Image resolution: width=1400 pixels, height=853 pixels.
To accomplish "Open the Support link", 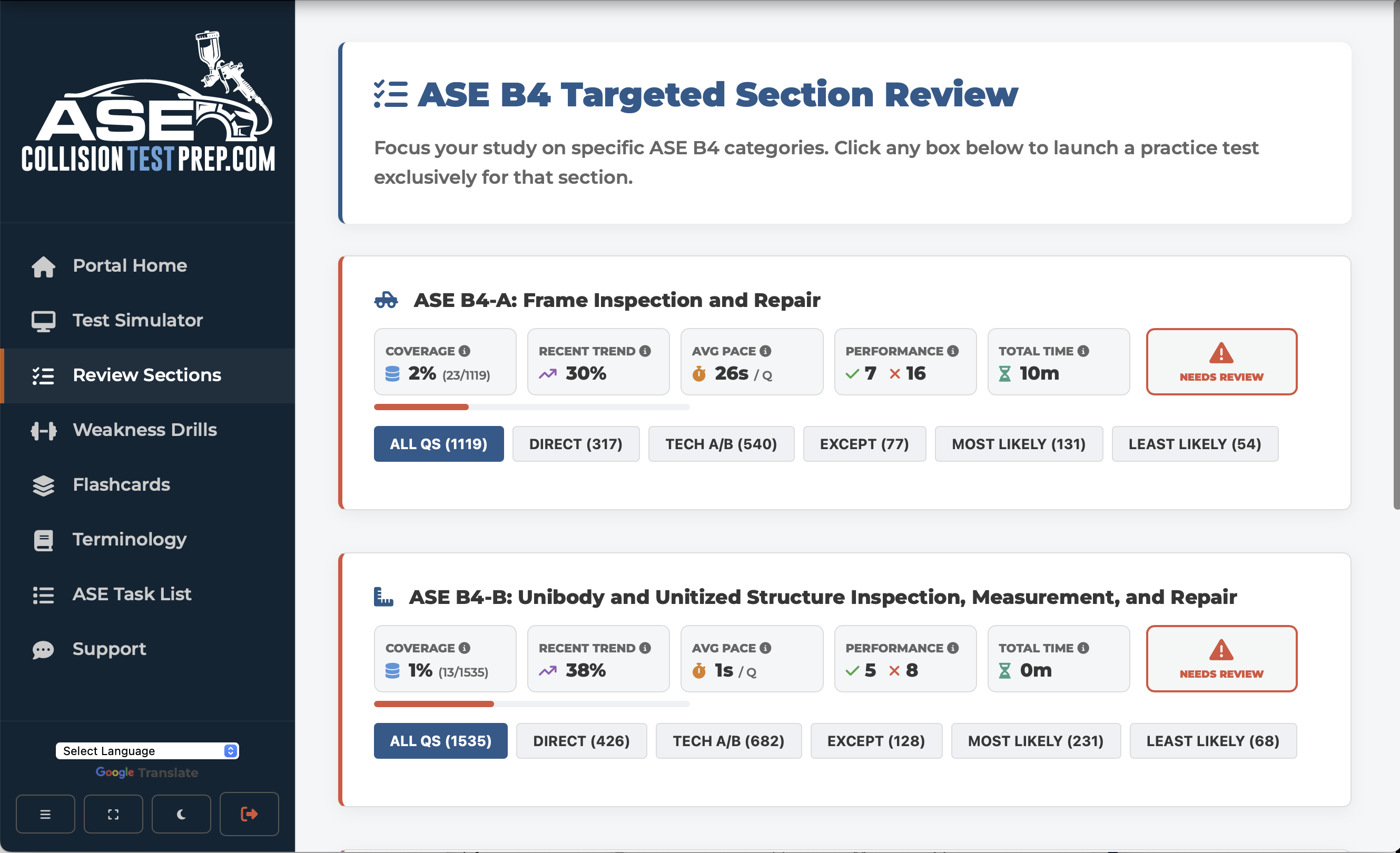I will pos(147,649).
